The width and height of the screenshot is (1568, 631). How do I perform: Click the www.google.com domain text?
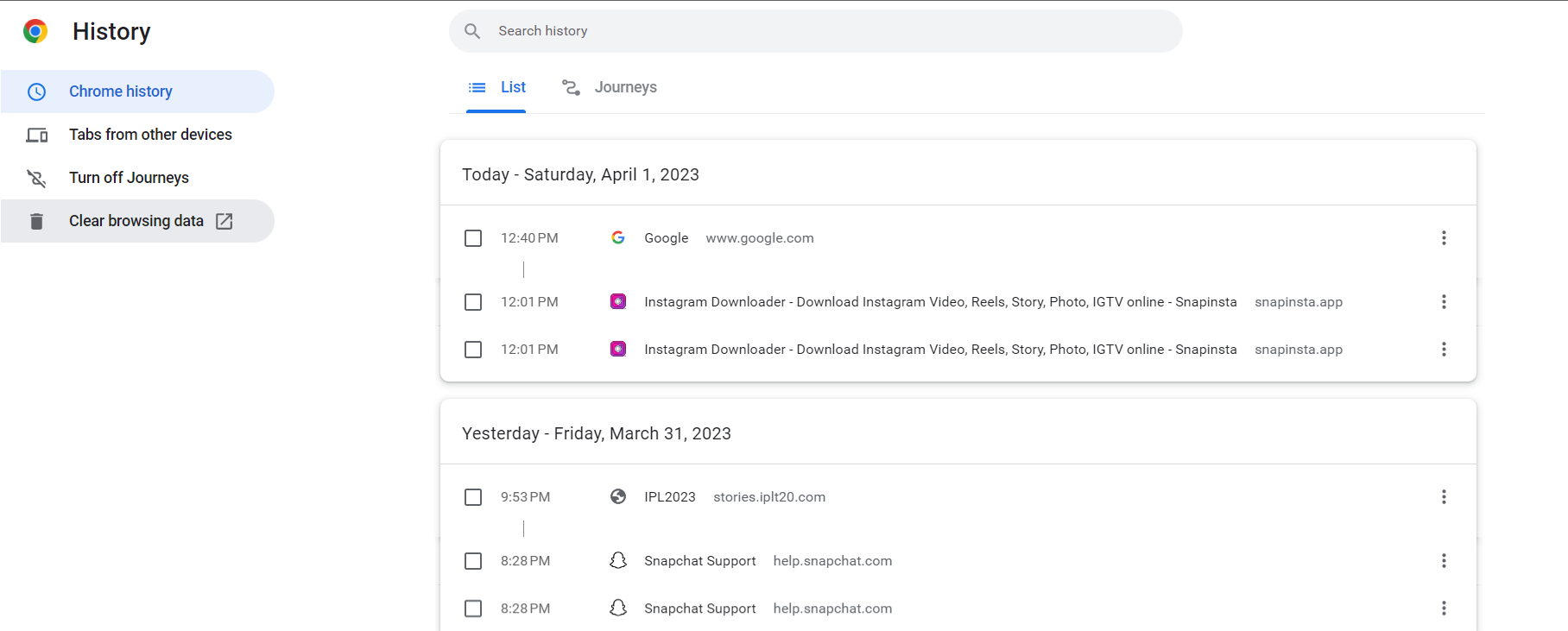760,238
